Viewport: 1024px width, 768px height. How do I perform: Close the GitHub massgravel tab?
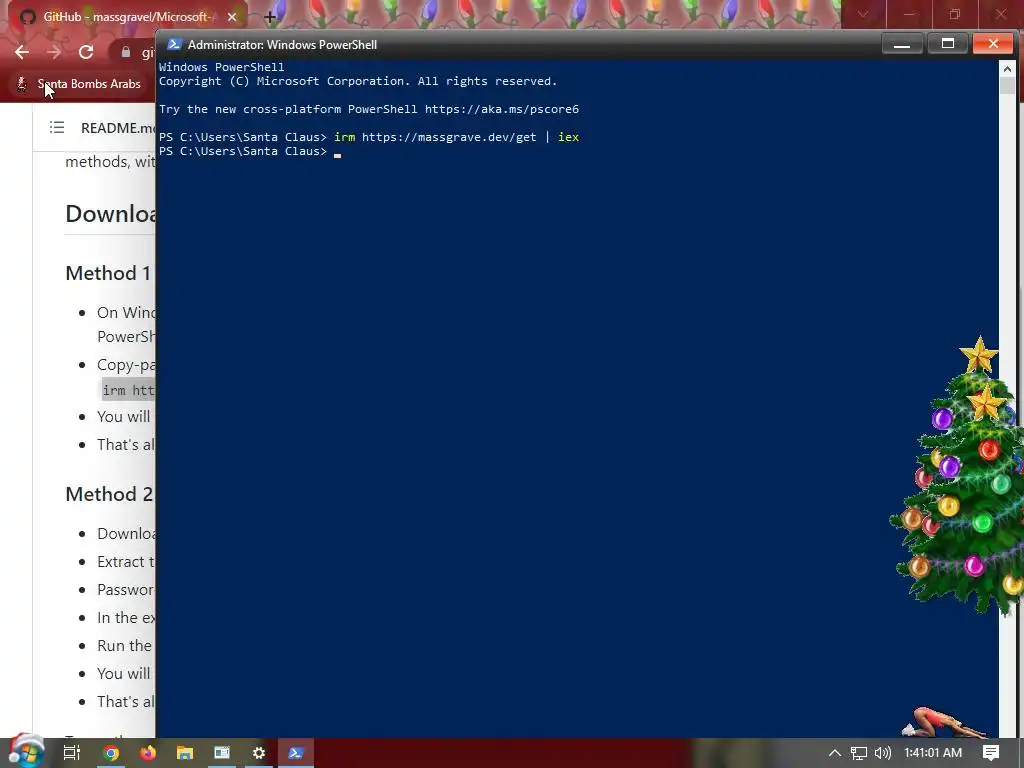[x=232, y=17]
